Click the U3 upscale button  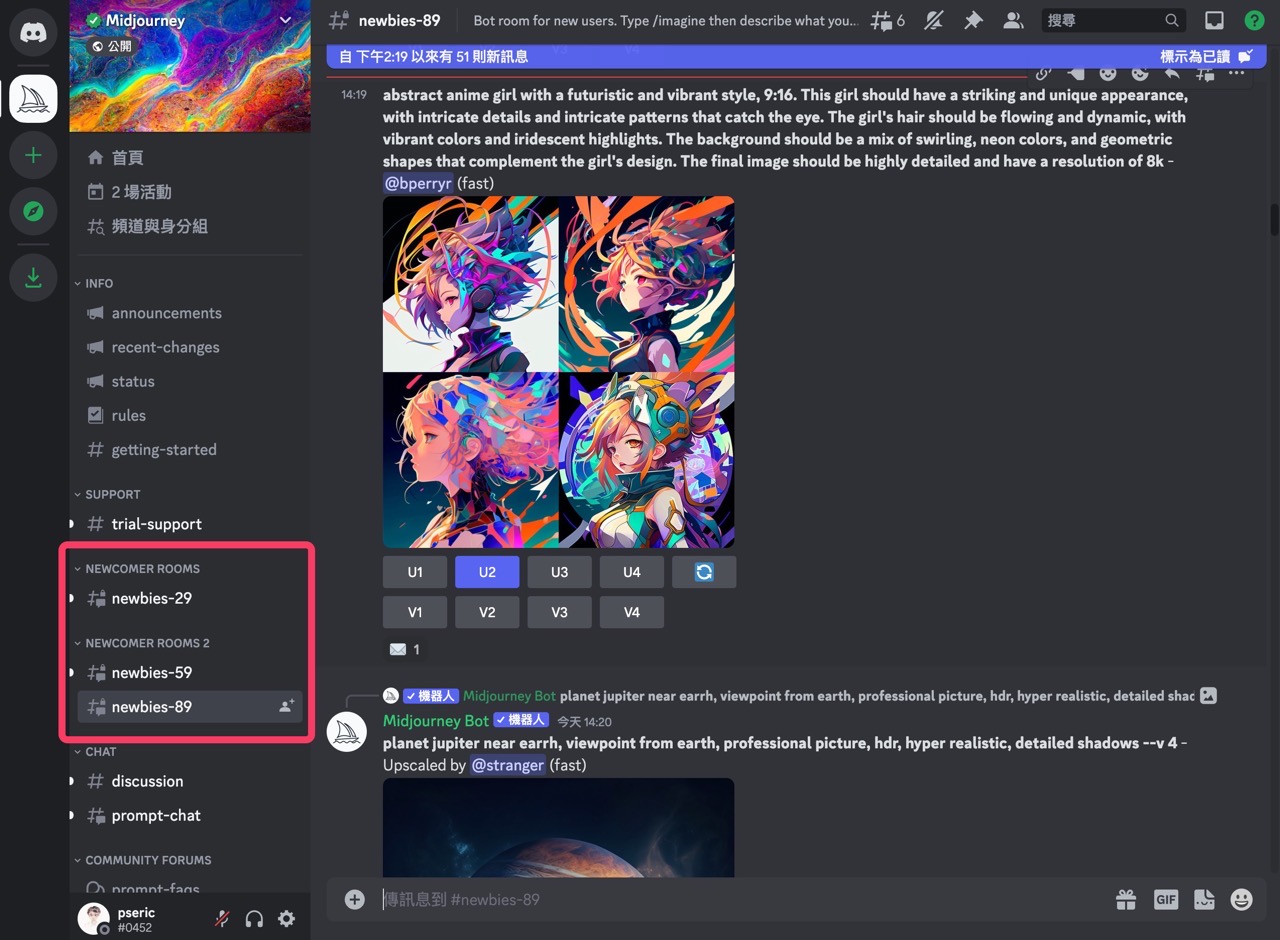pyautogui.click(x=559, y=572)
